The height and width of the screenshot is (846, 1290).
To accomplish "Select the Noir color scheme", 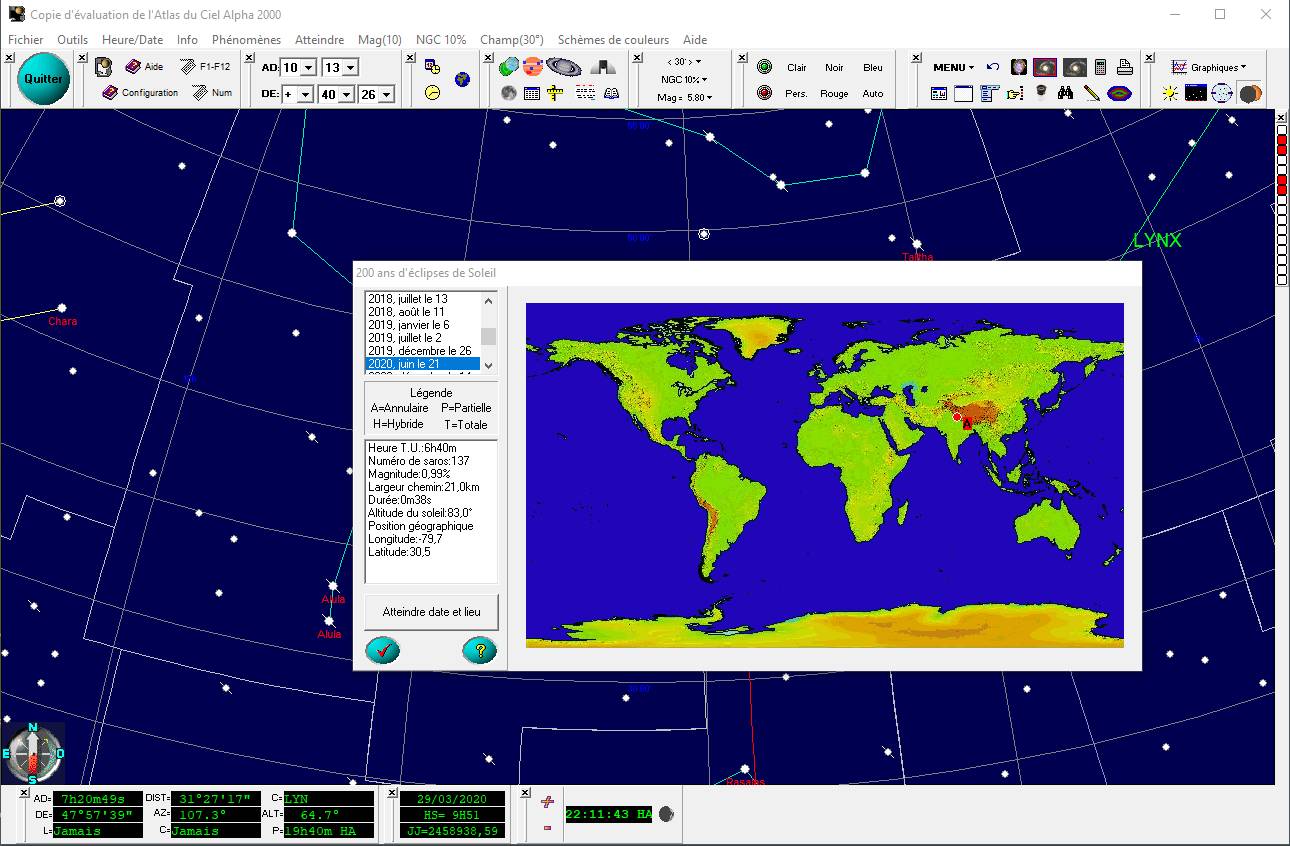I will coord(834,68).
